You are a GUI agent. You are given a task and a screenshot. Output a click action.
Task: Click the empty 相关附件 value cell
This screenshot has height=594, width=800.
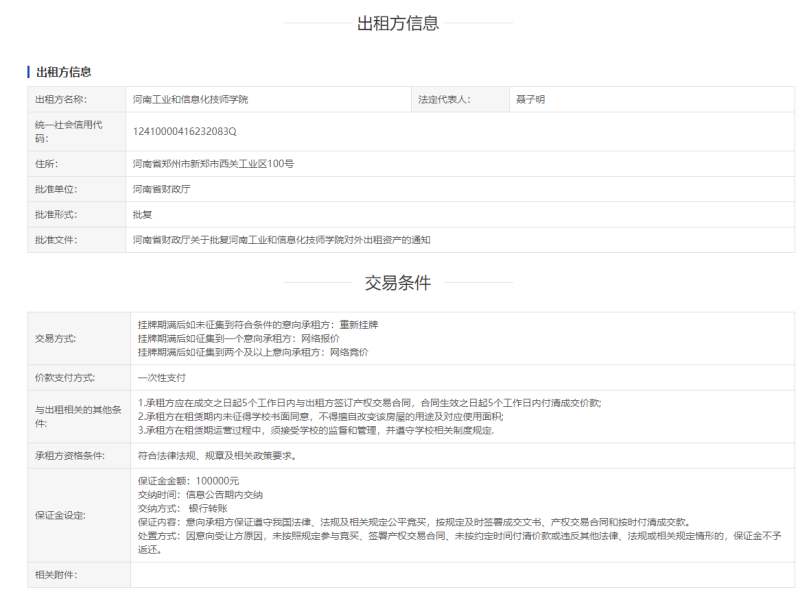click(x=462, y=575)
